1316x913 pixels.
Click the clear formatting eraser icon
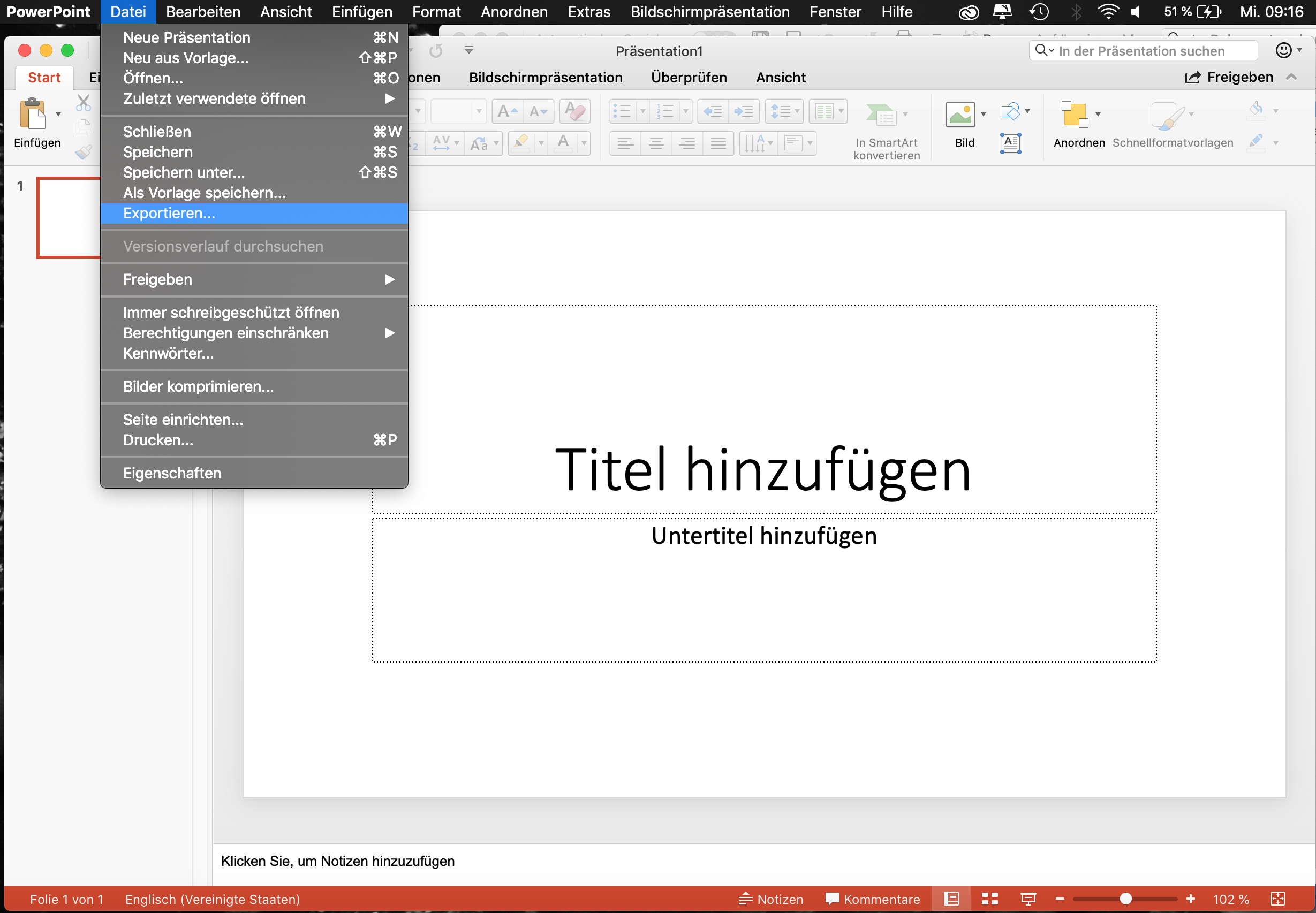coord(574,111)
